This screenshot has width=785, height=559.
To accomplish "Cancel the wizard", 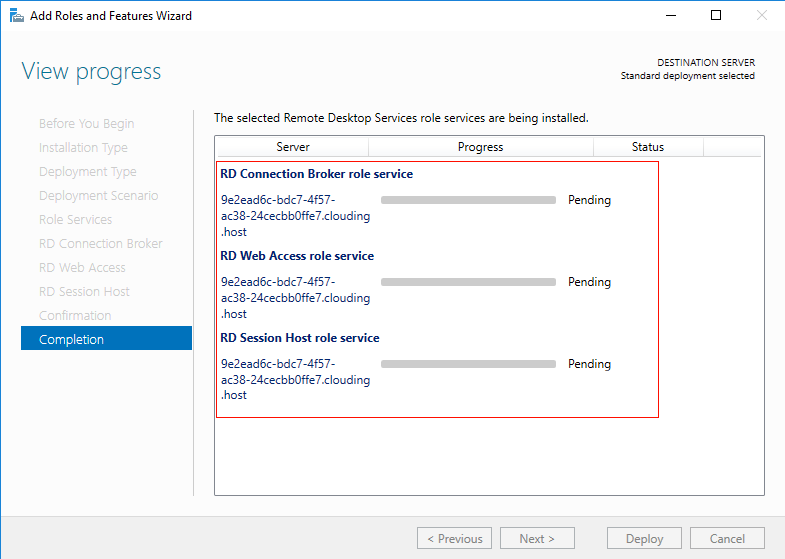I will point(727,538).
